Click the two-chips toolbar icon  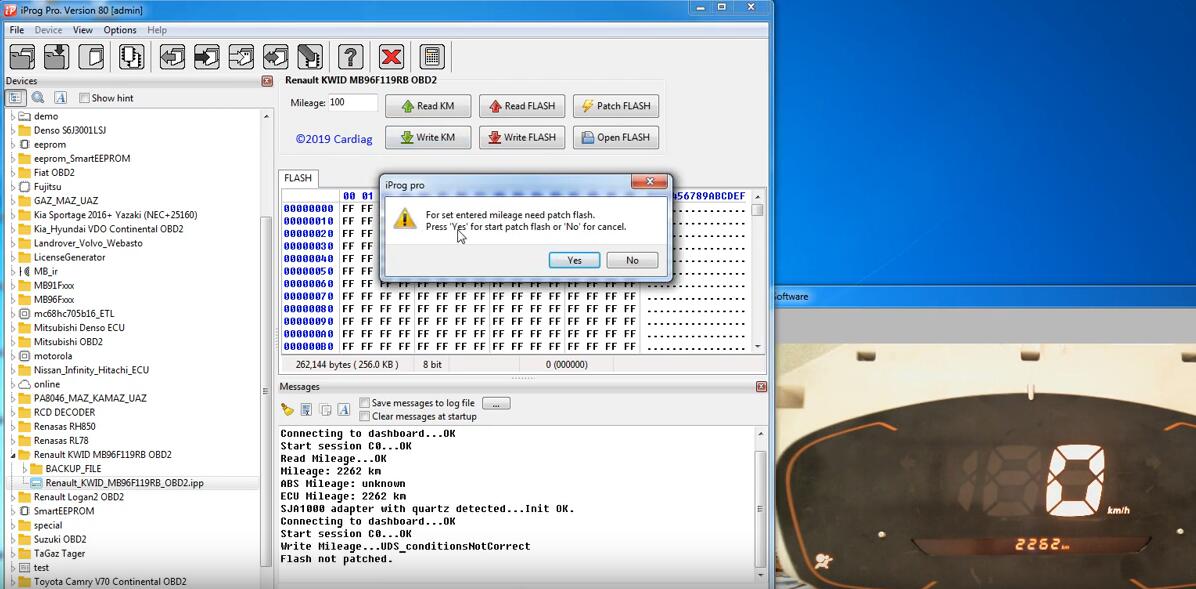(x=132, y=57)
